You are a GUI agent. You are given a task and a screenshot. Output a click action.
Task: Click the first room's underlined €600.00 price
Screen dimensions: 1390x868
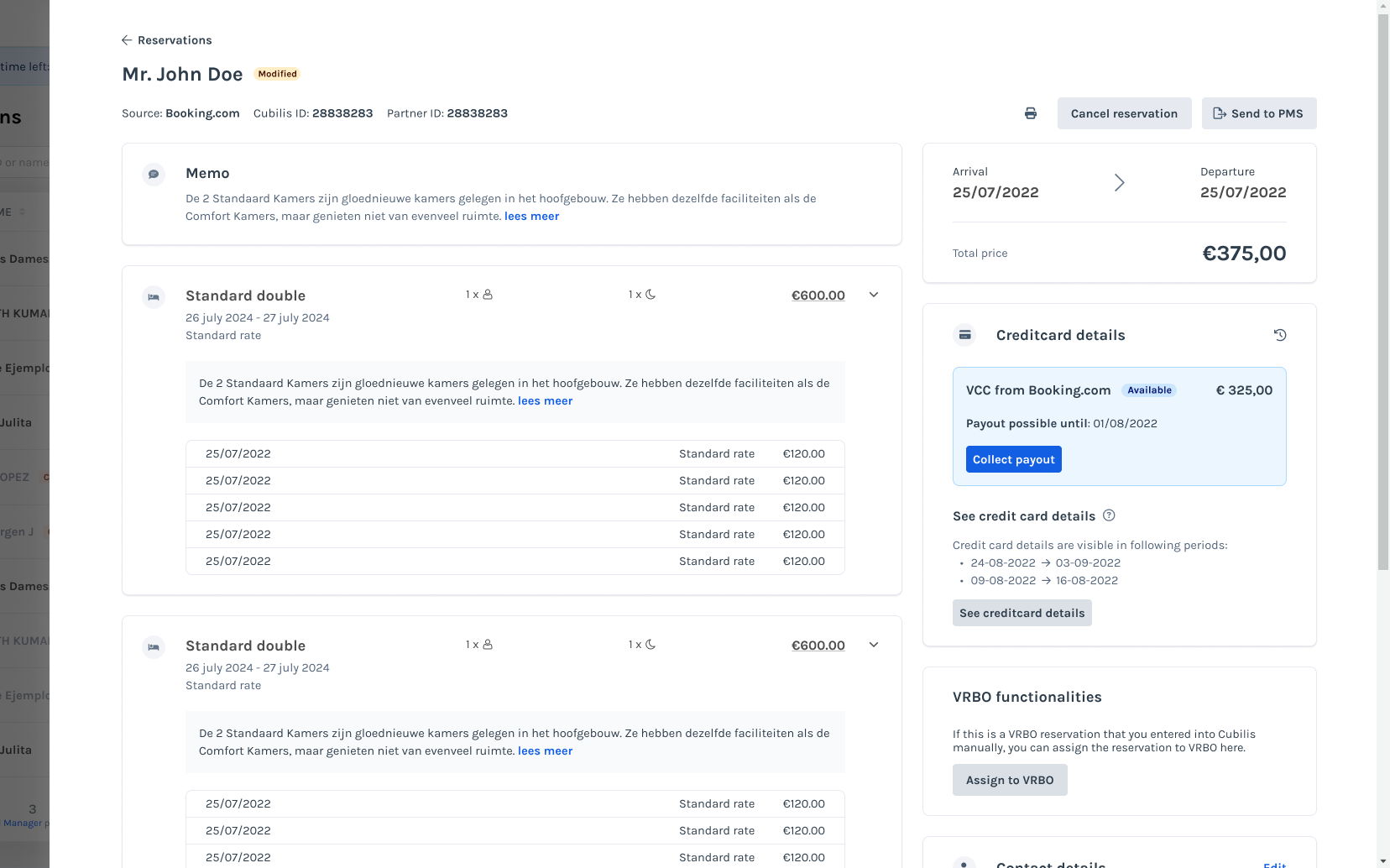[x=818, y=295]
